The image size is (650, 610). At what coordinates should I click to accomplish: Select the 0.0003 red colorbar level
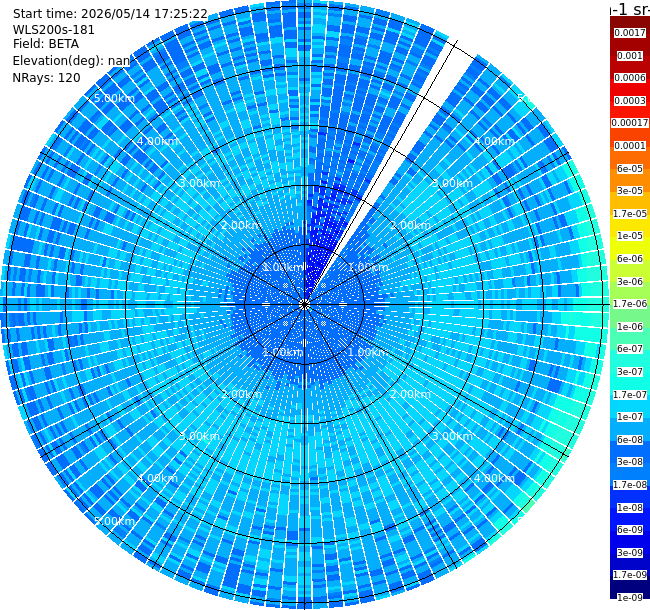630,101
